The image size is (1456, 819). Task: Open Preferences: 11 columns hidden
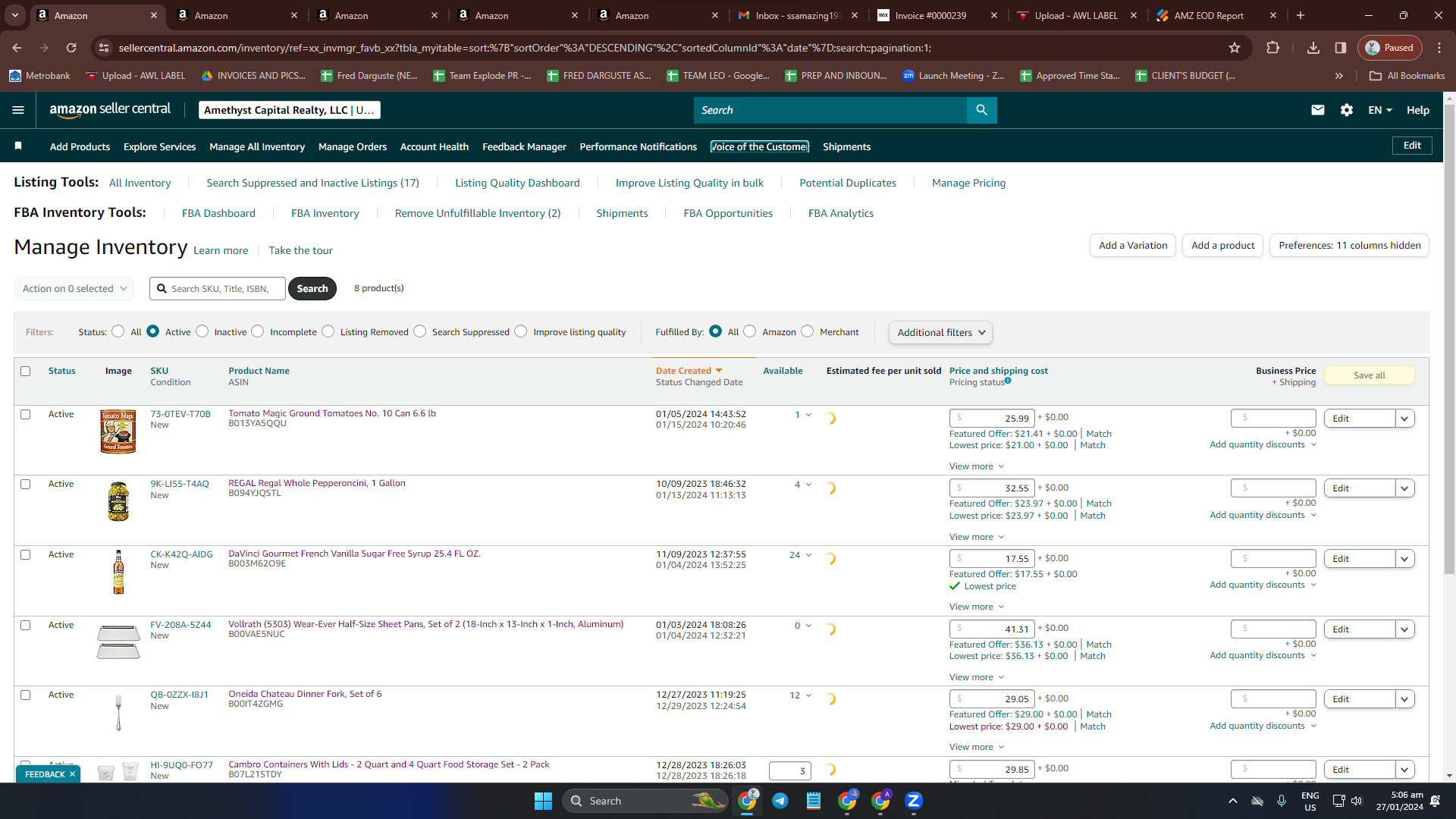coord(1350,246)
